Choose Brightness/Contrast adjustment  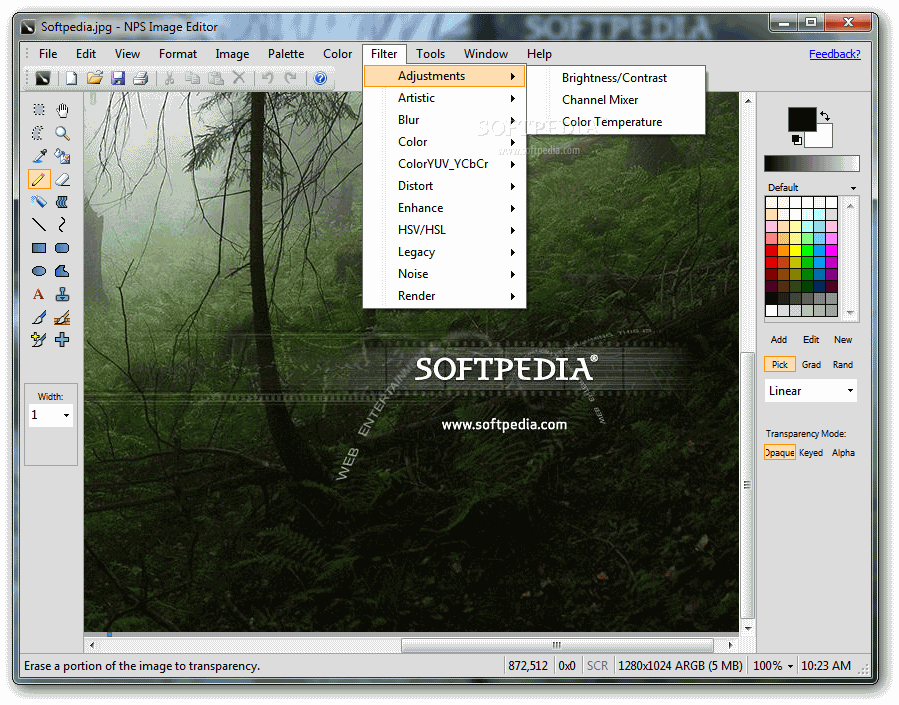coord(616,78)
